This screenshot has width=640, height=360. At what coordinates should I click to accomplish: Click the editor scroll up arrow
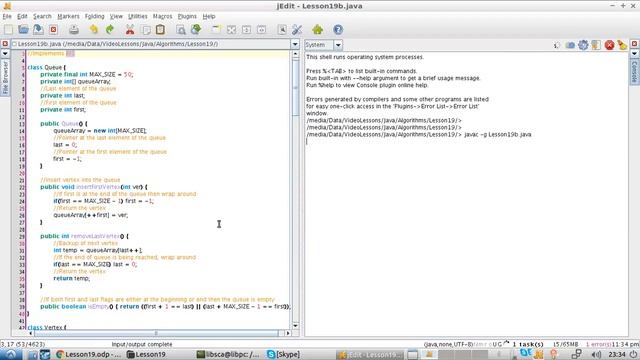coord(296,53)
